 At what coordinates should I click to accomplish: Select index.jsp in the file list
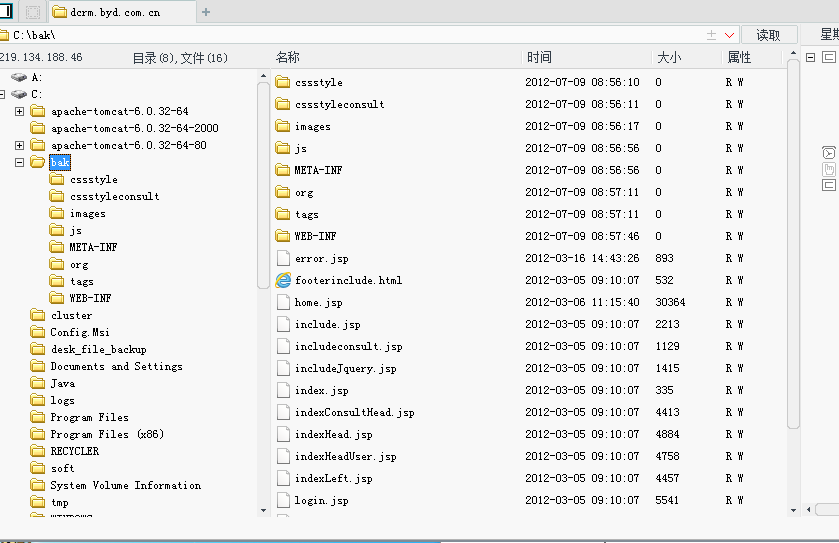[322, 391]
